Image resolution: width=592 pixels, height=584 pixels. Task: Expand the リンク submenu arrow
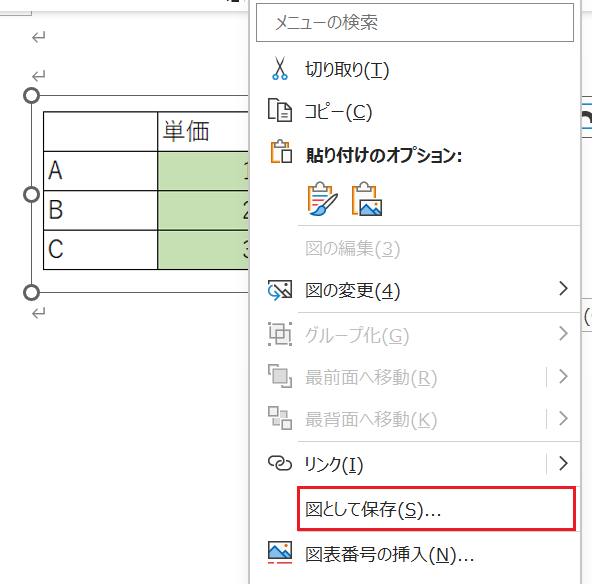(x=563, y=463)
